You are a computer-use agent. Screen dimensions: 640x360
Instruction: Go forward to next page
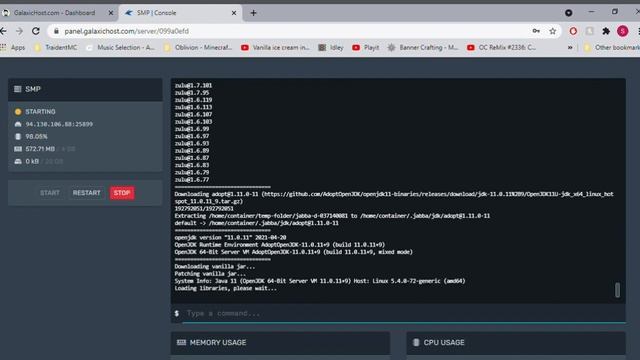[19, 31]
